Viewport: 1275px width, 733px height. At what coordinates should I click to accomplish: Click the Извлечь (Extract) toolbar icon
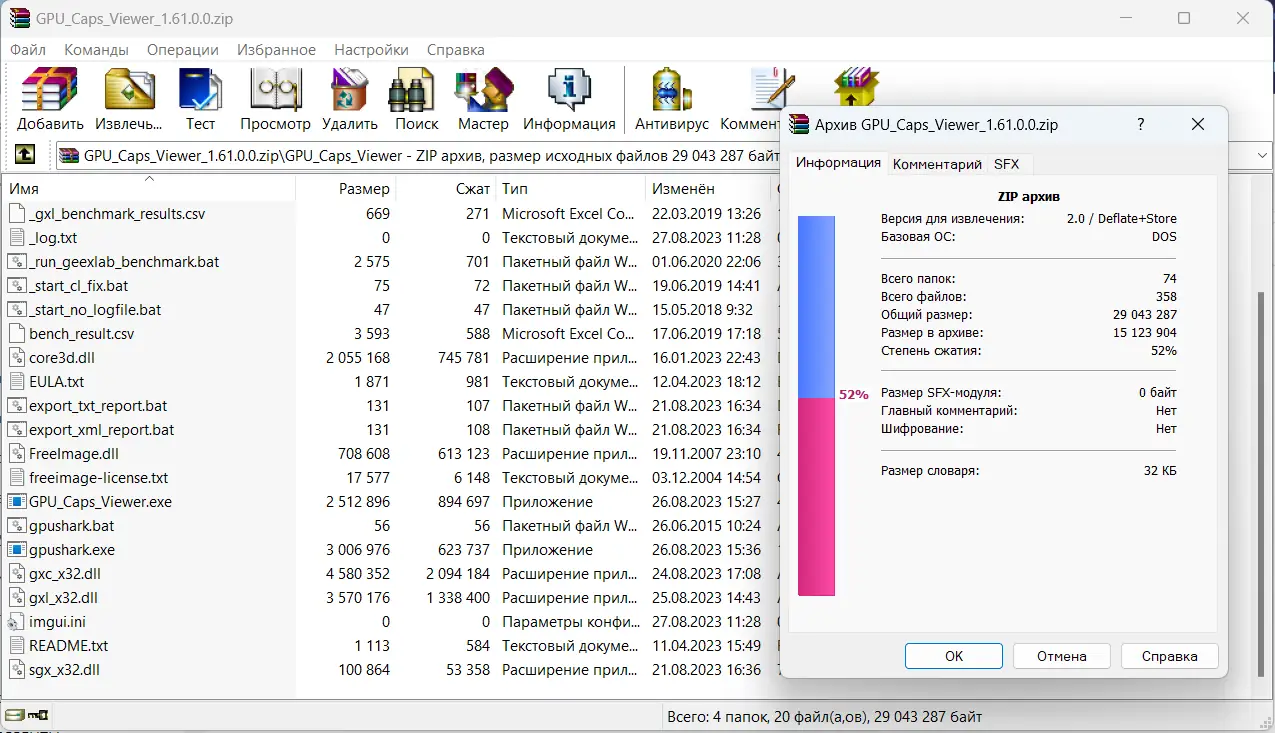129,90
